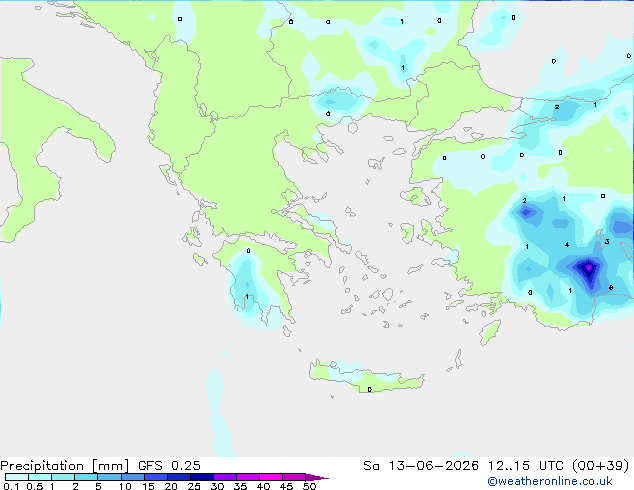This screenshot has height=490, width=634.
Task: Click the lightest 0.1–0.5 mm legend swatch
Action: point(17,477)
